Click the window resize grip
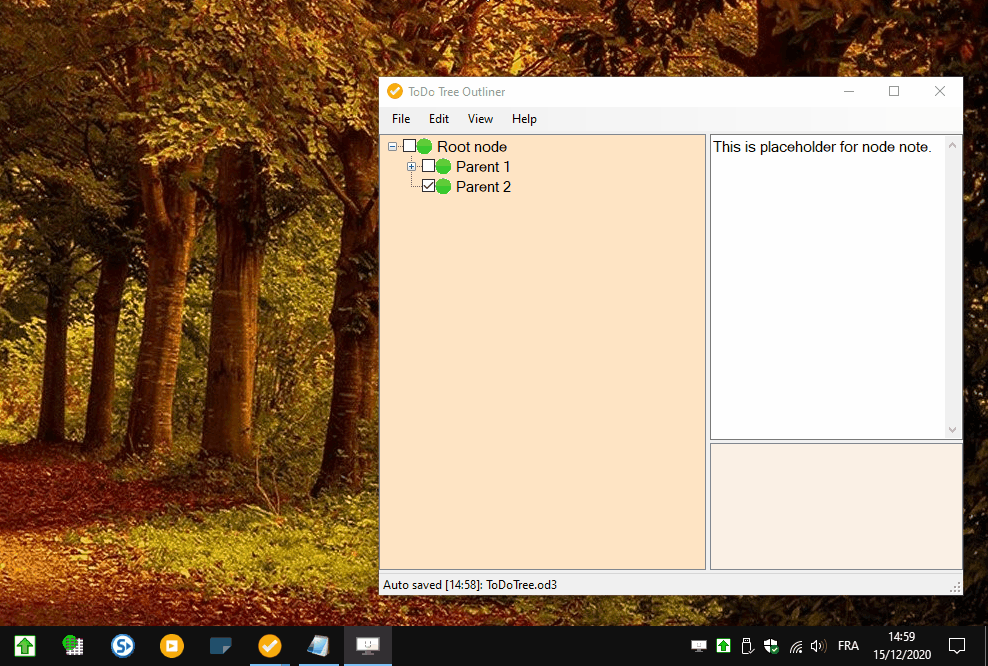 pos(955,587)
